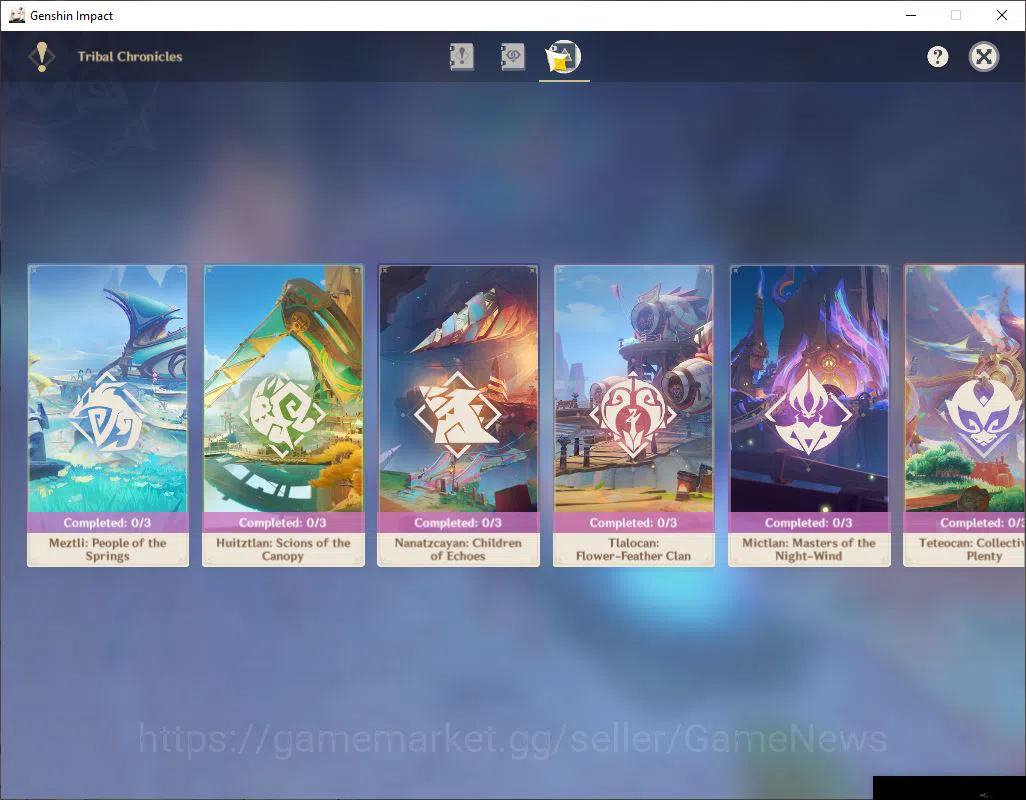Screen dimensions: 1026x800
Task: Open the Huitztlan: Scions of the Canopy card
Action: [x=283, y=415]
